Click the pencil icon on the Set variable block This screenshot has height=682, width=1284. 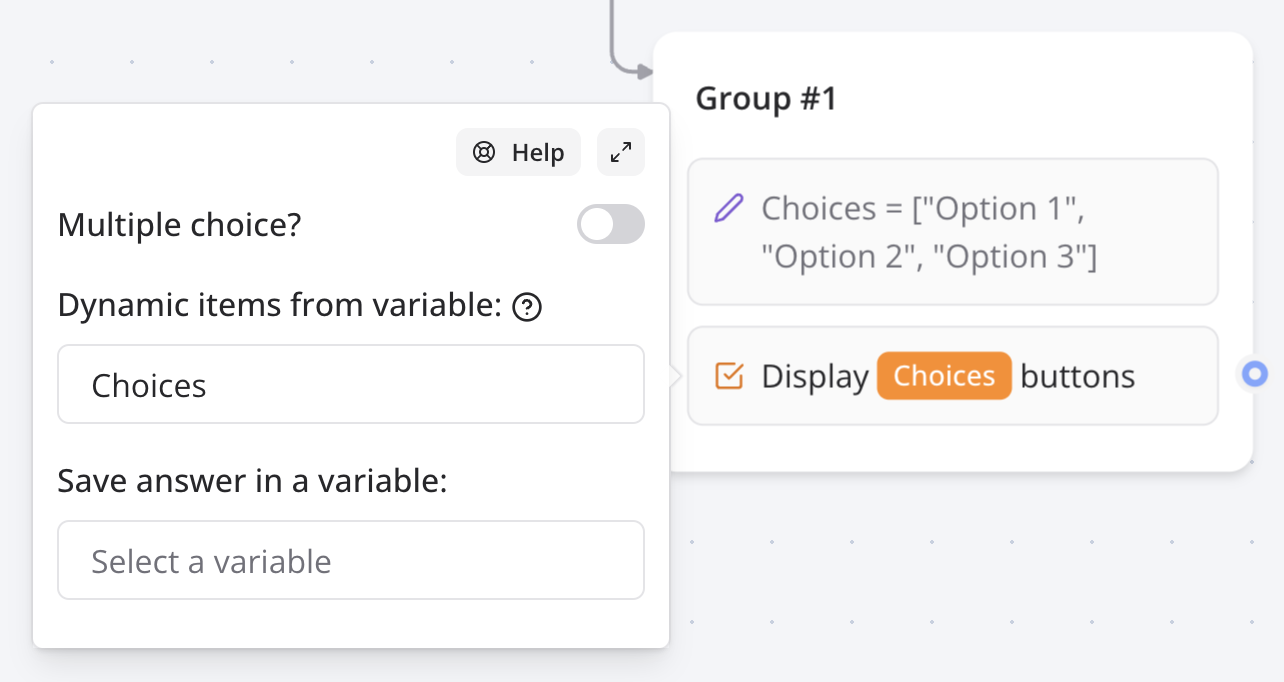pos(727,206)
